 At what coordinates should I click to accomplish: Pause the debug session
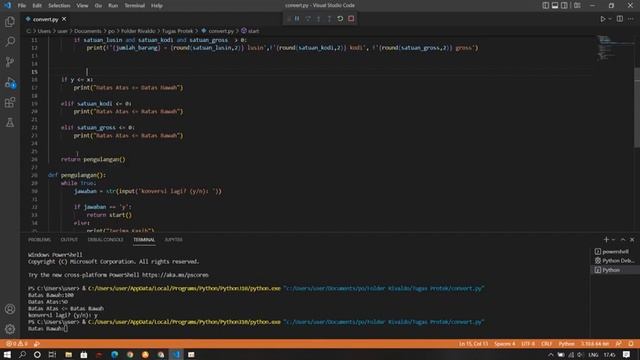click(x=297, y=19)
